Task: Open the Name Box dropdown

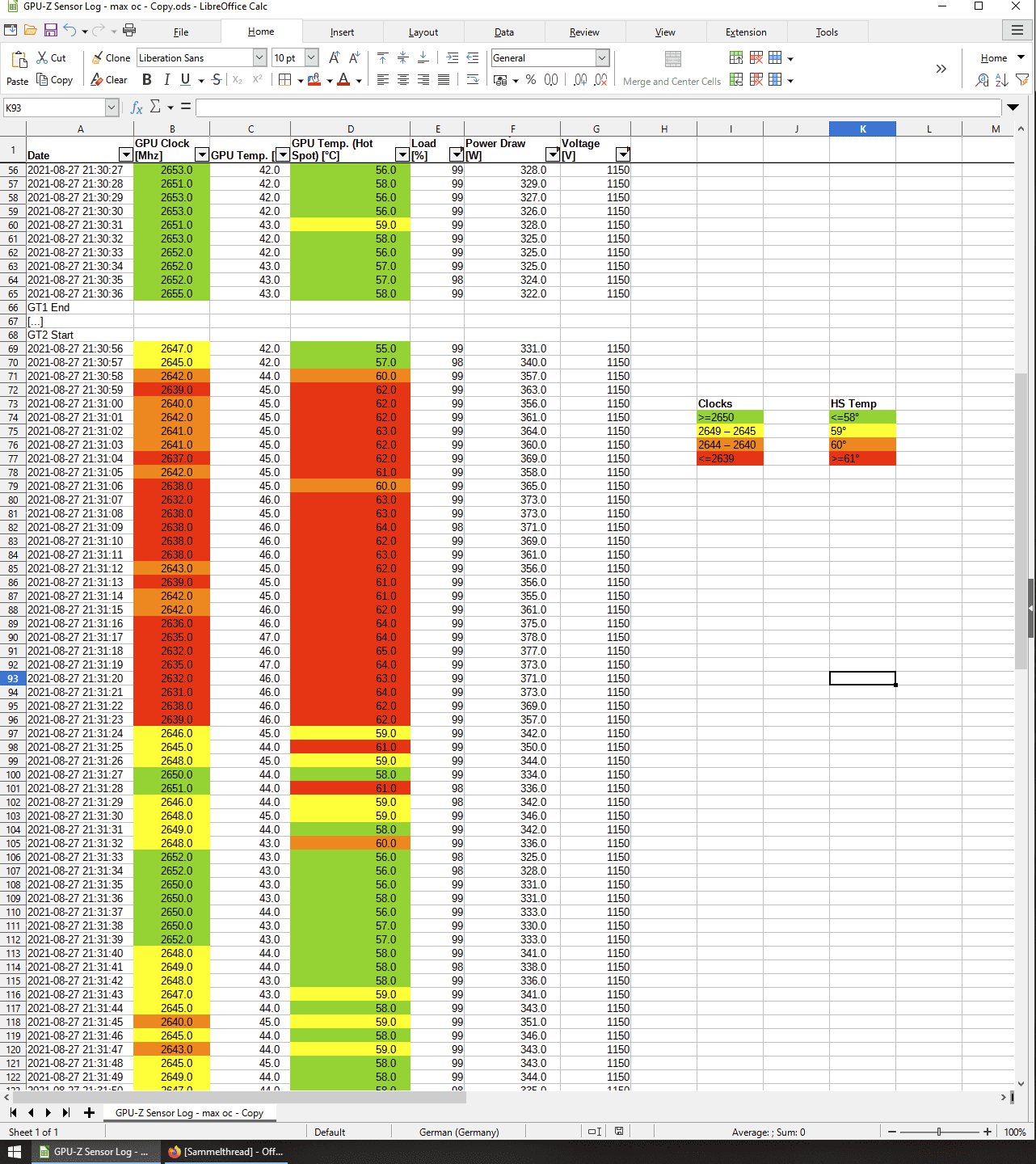Action: click(x=112, y=108)
